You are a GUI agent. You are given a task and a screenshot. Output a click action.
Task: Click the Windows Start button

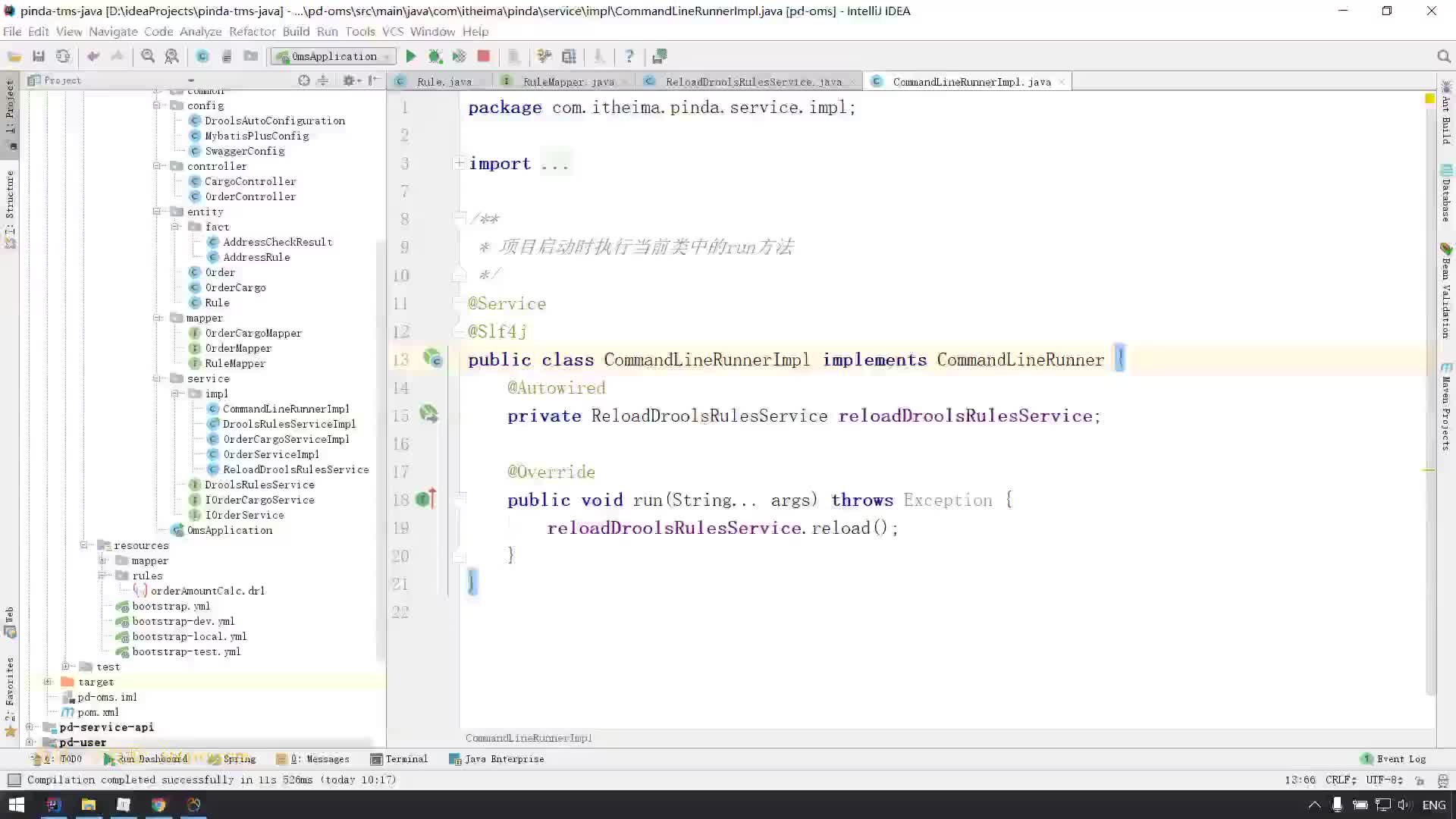click(x=17, y=805)
